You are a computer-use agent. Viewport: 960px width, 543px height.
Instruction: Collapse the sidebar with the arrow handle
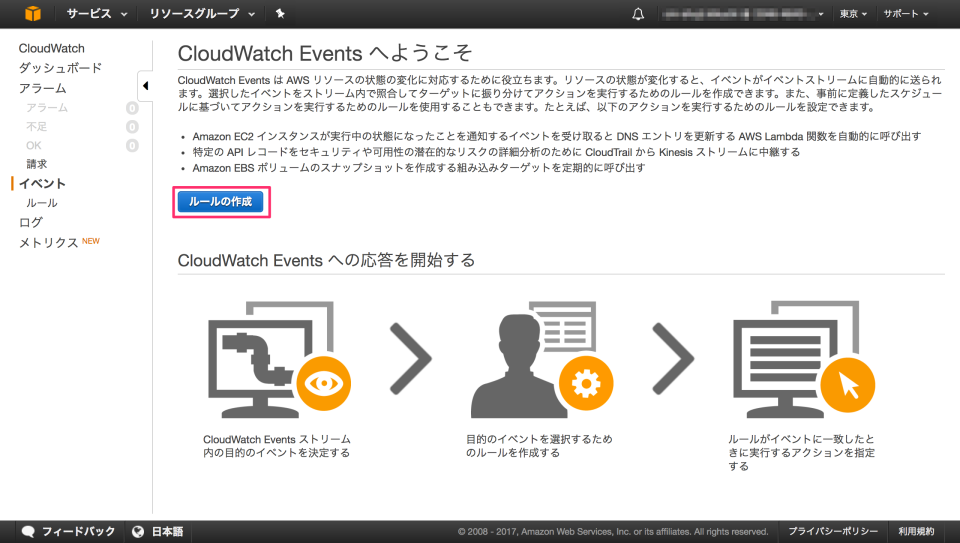pos(145,86)
